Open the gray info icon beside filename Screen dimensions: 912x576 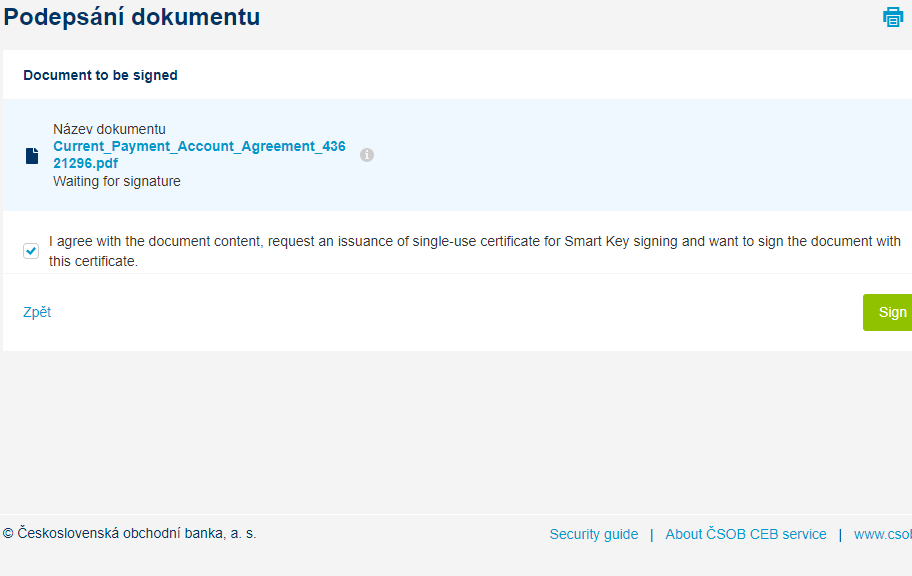tap(366, 155)
